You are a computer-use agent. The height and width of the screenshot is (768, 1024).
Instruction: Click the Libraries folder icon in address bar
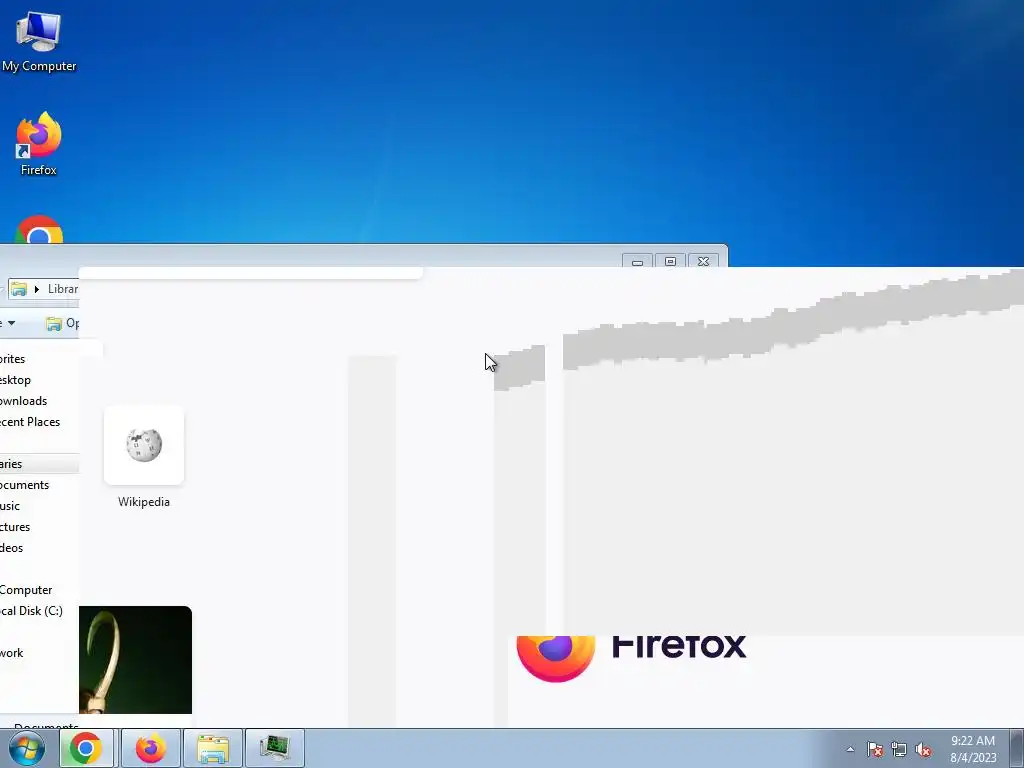point(18,289)
